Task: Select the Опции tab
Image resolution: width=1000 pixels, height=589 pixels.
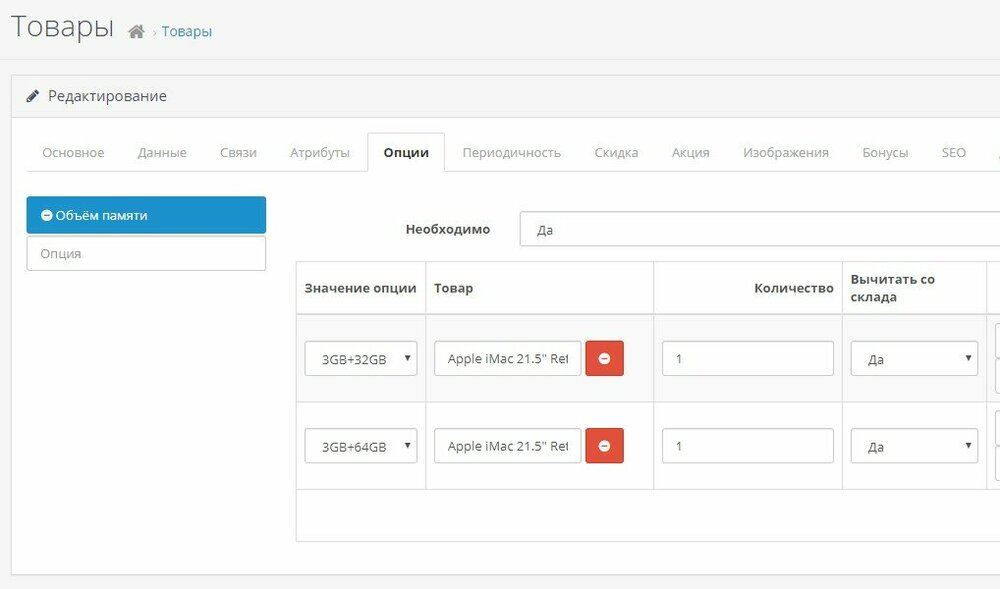Action: click(x=406, y=153)
